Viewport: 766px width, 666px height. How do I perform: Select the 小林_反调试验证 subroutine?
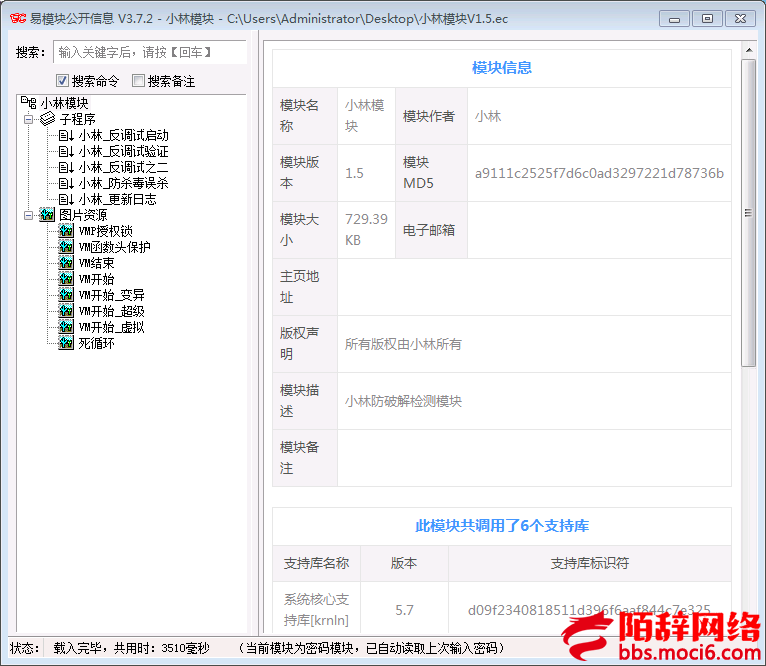click(x=124, y=151)
